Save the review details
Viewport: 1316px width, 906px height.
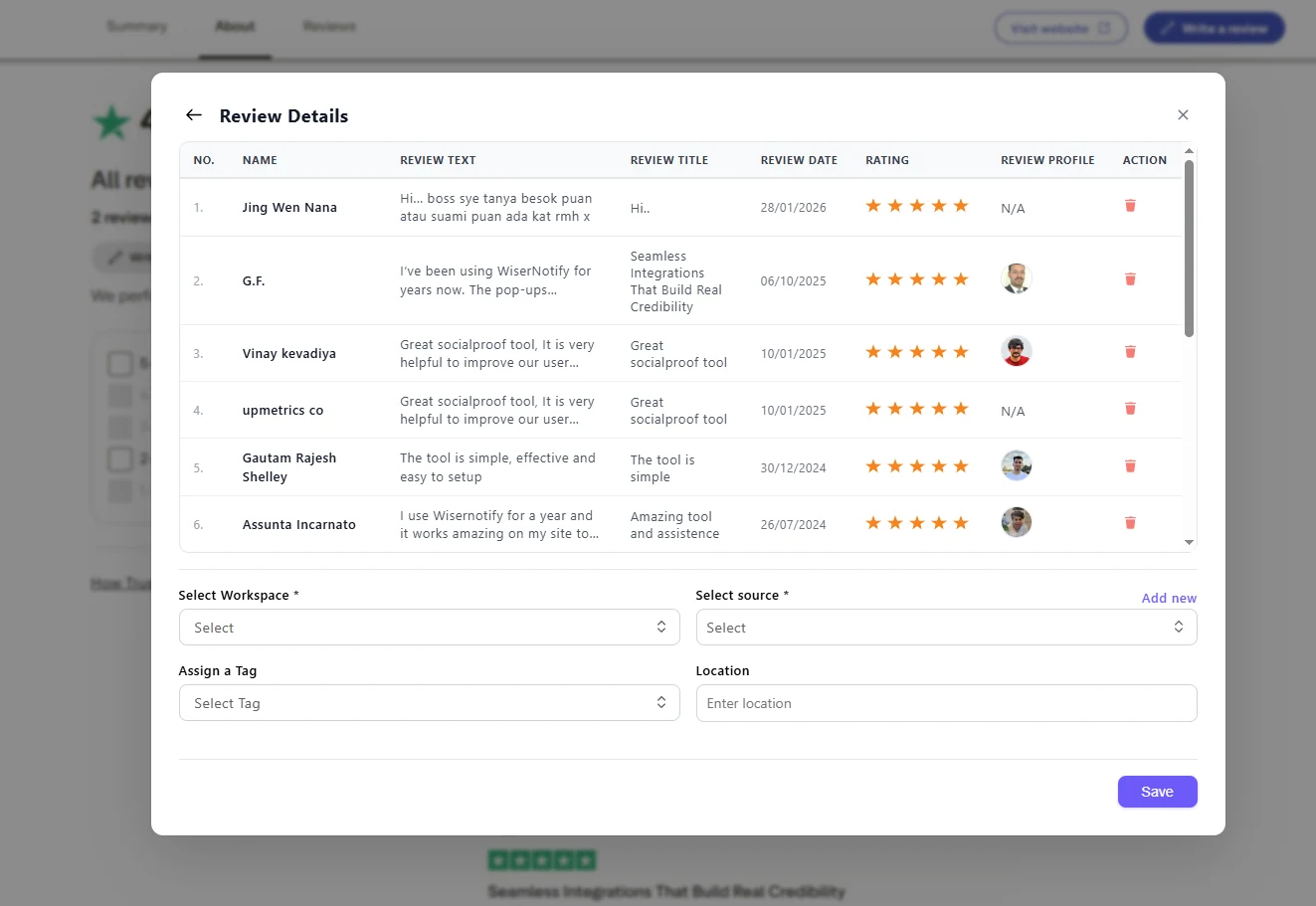(1157, 792)
